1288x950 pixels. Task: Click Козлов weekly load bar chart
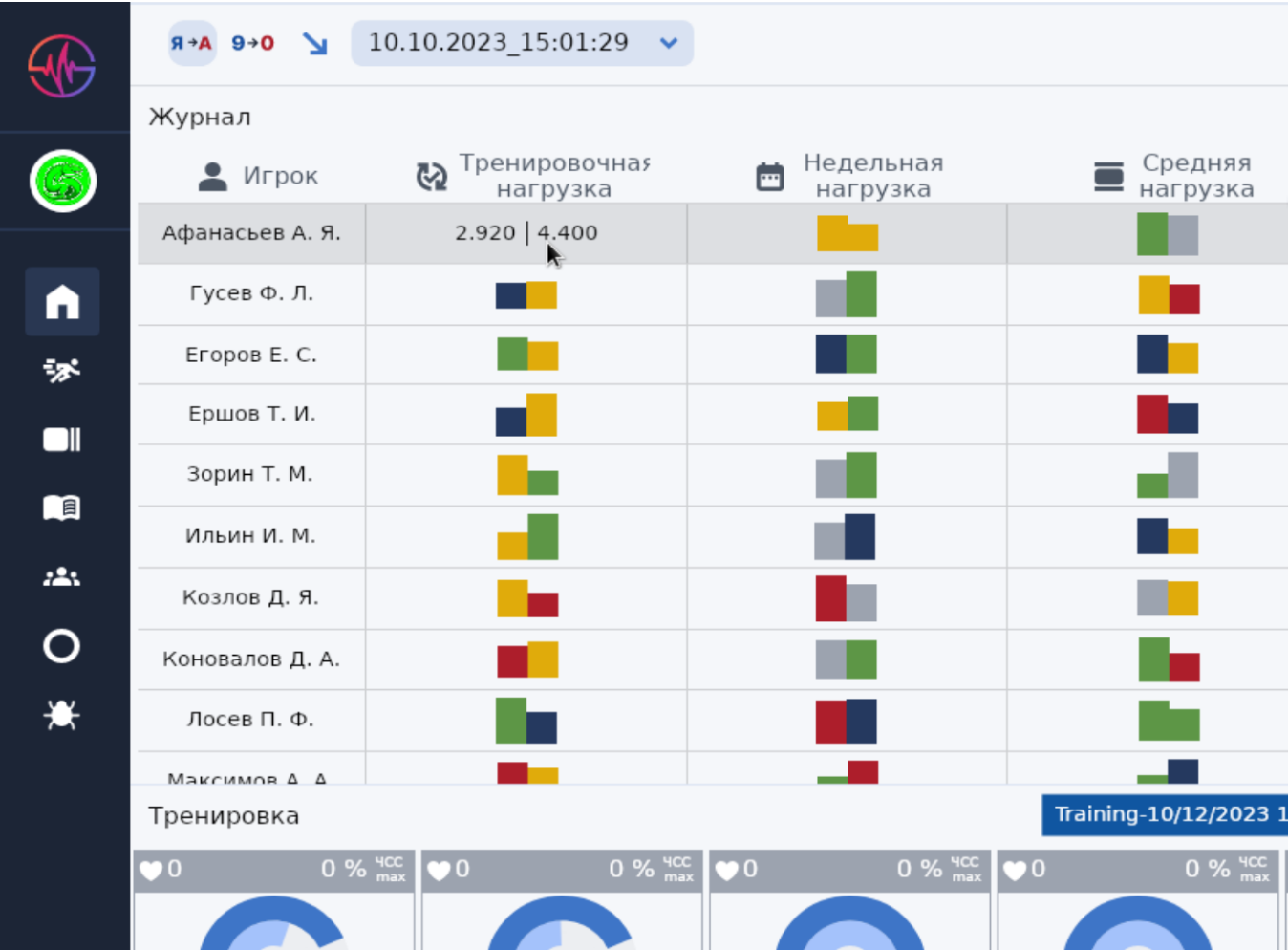847,598
